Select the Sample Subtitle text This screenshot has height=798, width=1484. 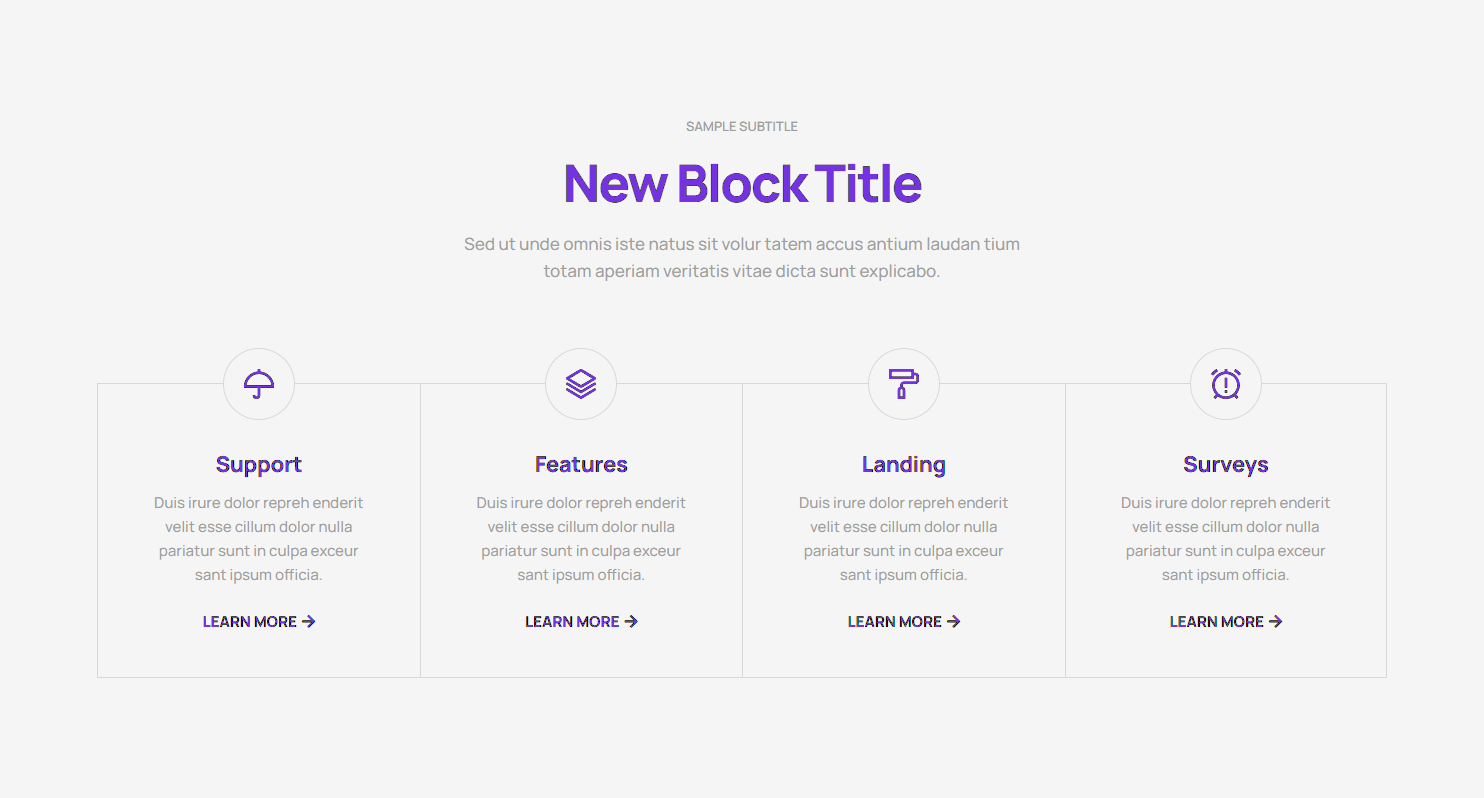(x=742, y=127)
